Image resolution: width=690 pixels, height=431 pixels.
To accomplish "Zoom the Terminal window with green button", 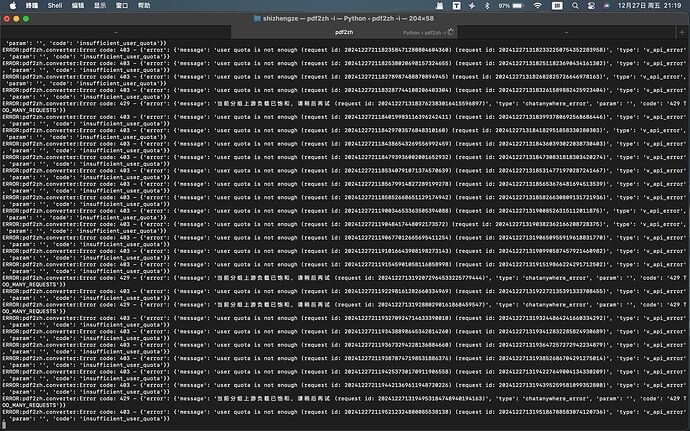I will click(x=26, y=18).
